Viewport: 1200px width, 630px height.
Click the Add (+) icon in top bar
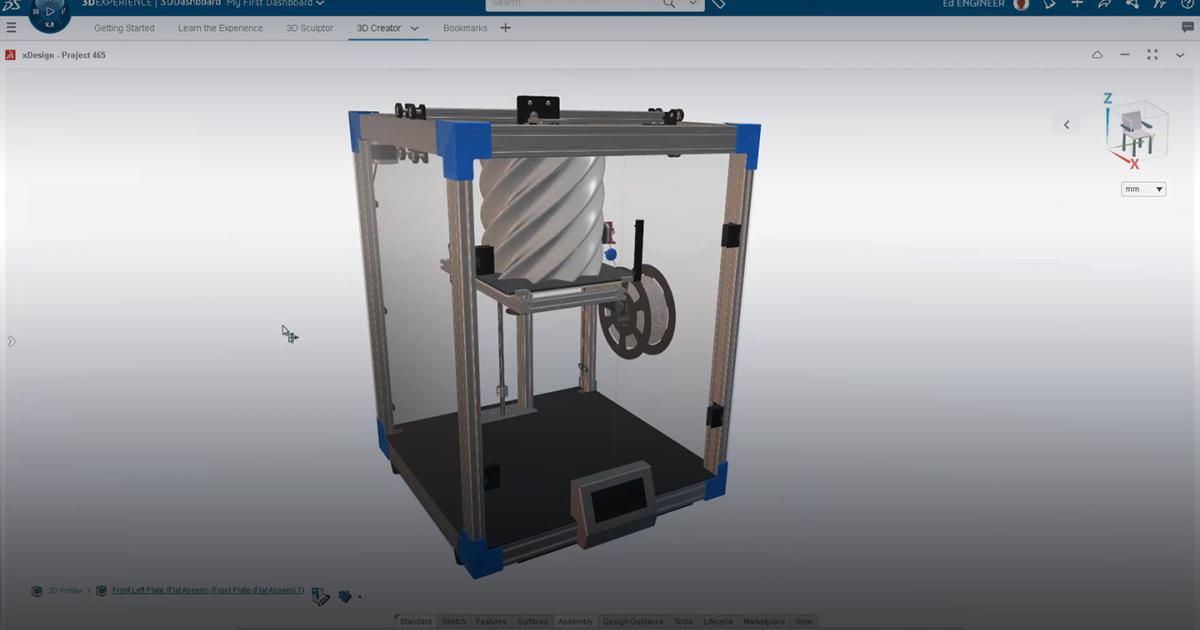click(1077, 4)
